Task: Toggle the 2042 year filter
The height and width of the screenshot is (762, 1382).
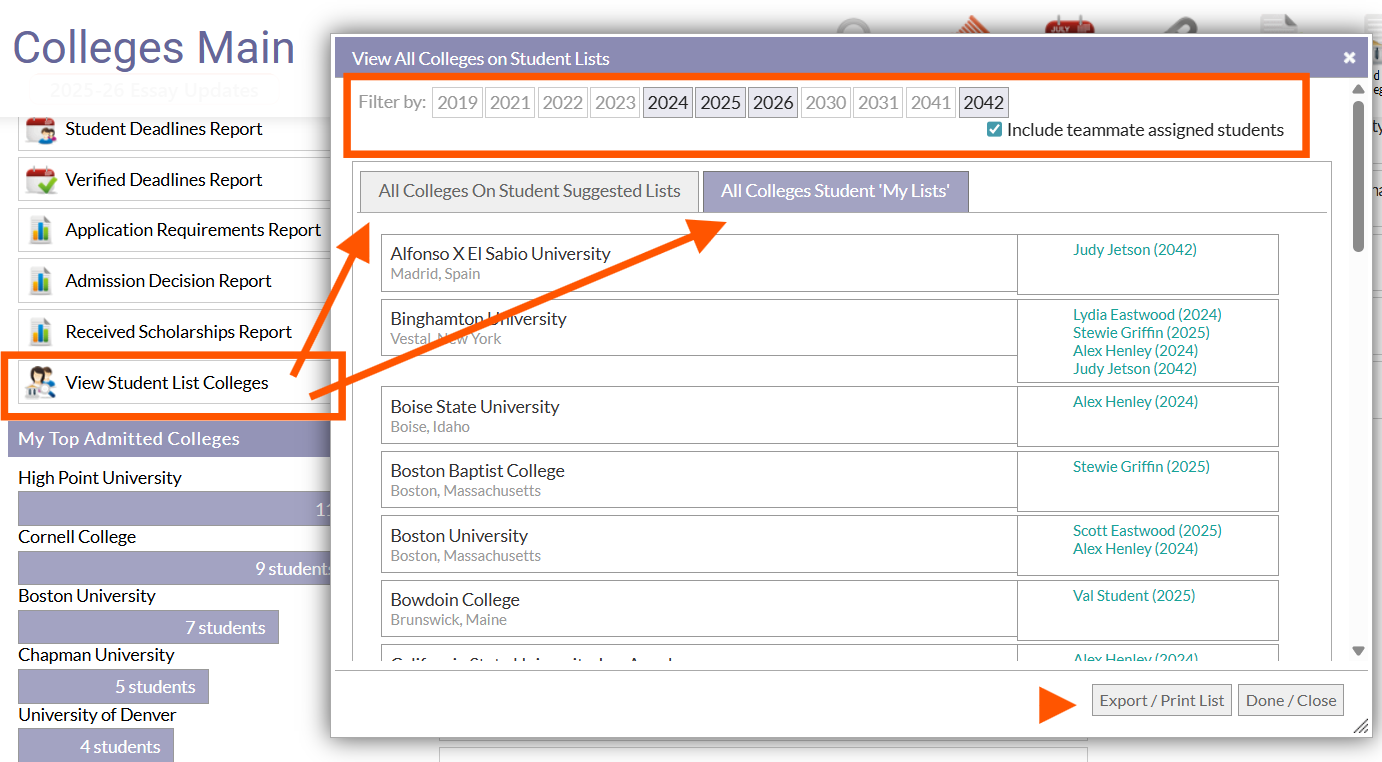Action: [983, 103]
